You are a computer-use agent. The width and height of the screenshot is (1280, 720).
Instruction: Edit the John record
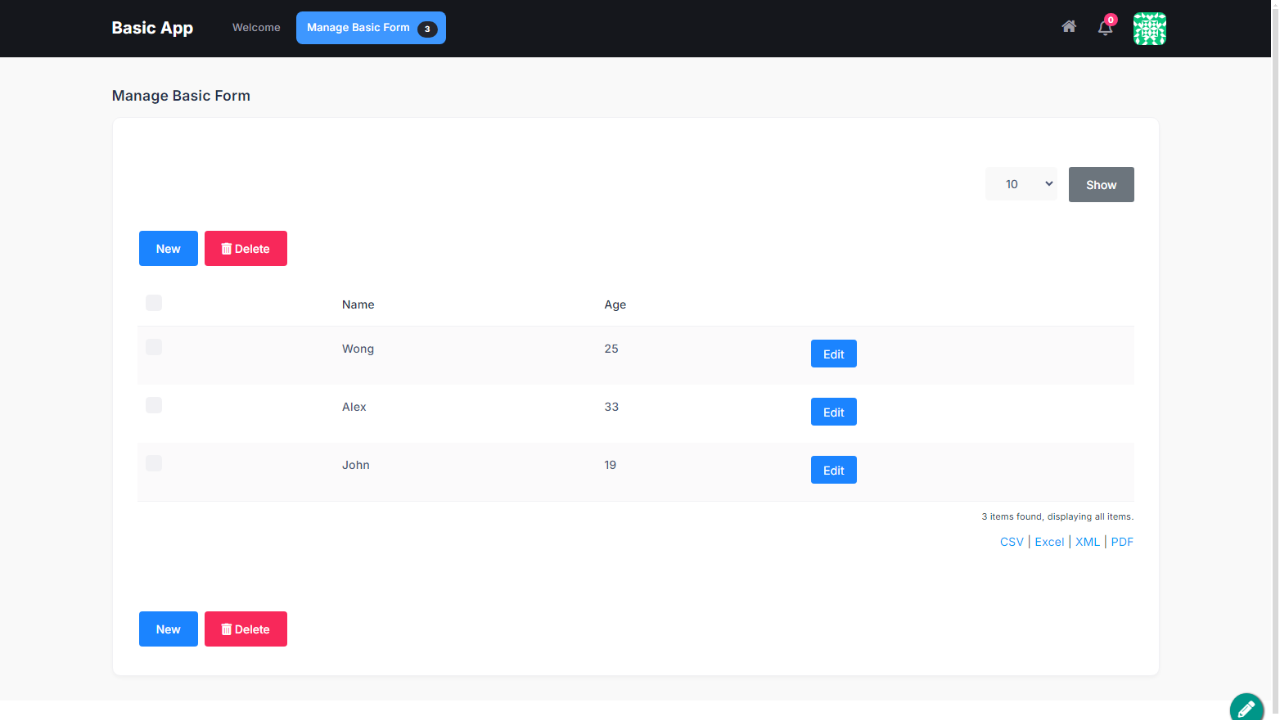click(x=833, y=470)
